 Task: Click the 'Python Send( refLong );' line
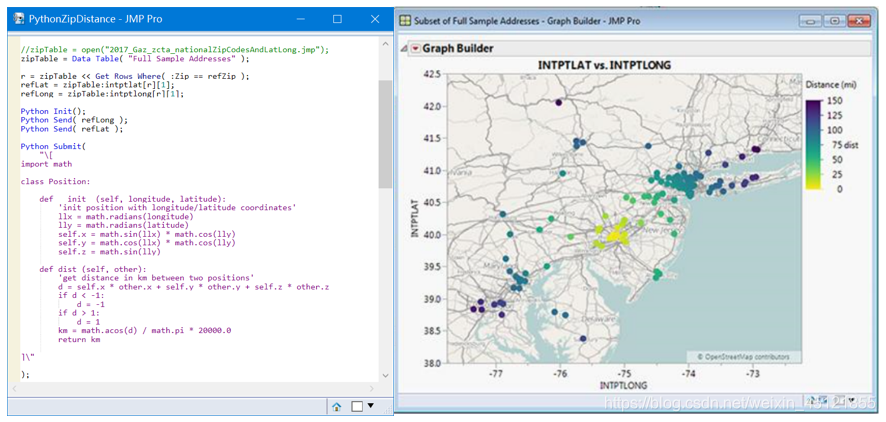[74, 120]
